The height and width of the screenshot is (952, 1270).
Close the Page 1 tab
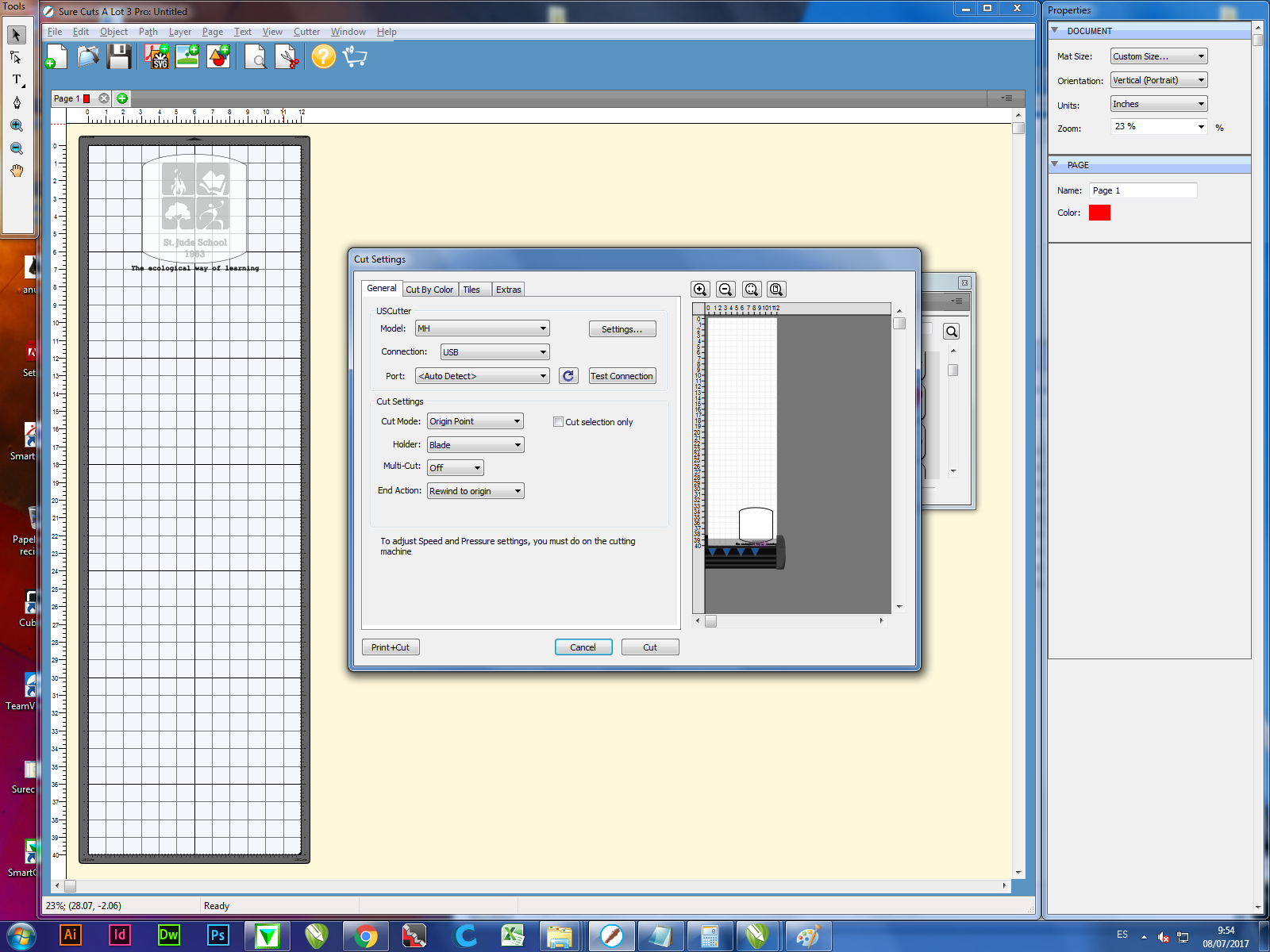(x=104, y=98)
